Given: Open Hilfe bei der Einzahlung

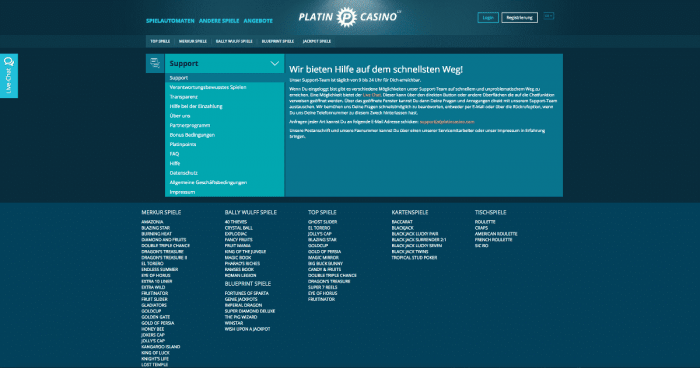Looking at the screenshot, I should coord(196,106).
